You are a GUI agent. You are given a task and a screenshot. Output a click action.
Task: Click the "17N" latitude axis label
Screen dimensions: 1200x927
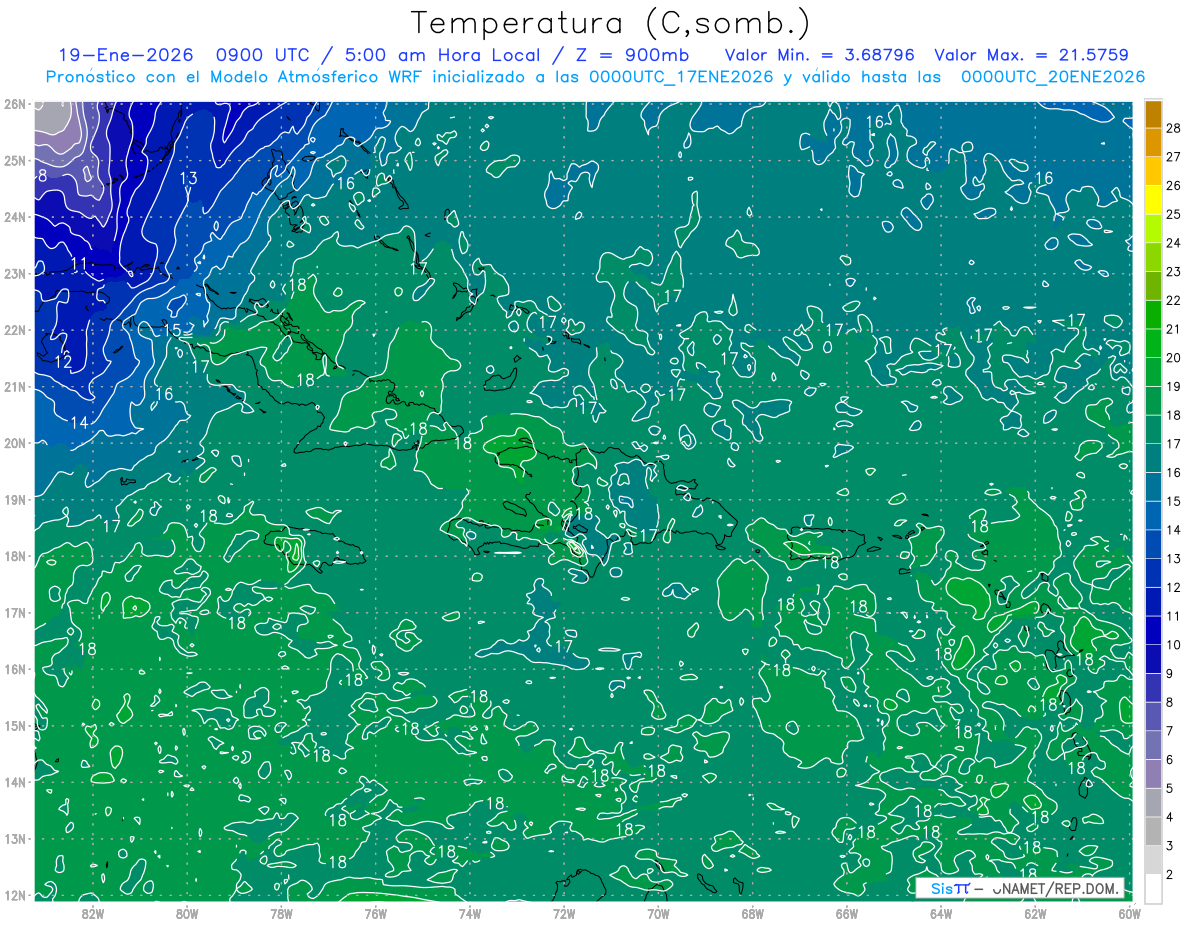(x=15, y=613)
